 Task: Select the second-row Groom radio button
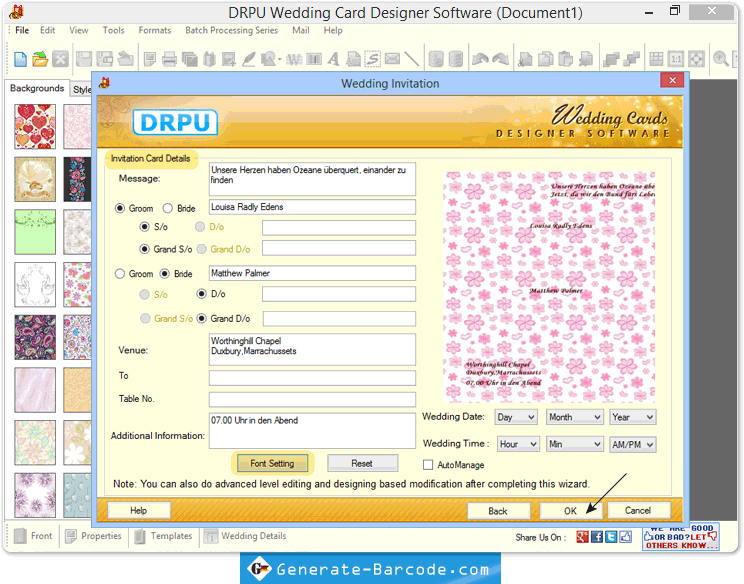point(120,274)
